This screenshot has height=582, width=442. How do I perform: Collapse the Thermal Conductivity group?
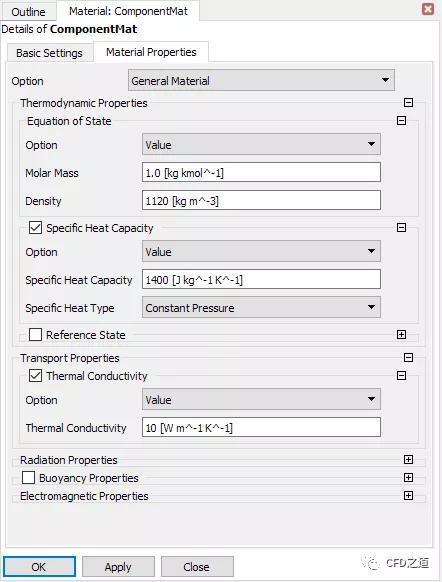click(x=401, y=376)
